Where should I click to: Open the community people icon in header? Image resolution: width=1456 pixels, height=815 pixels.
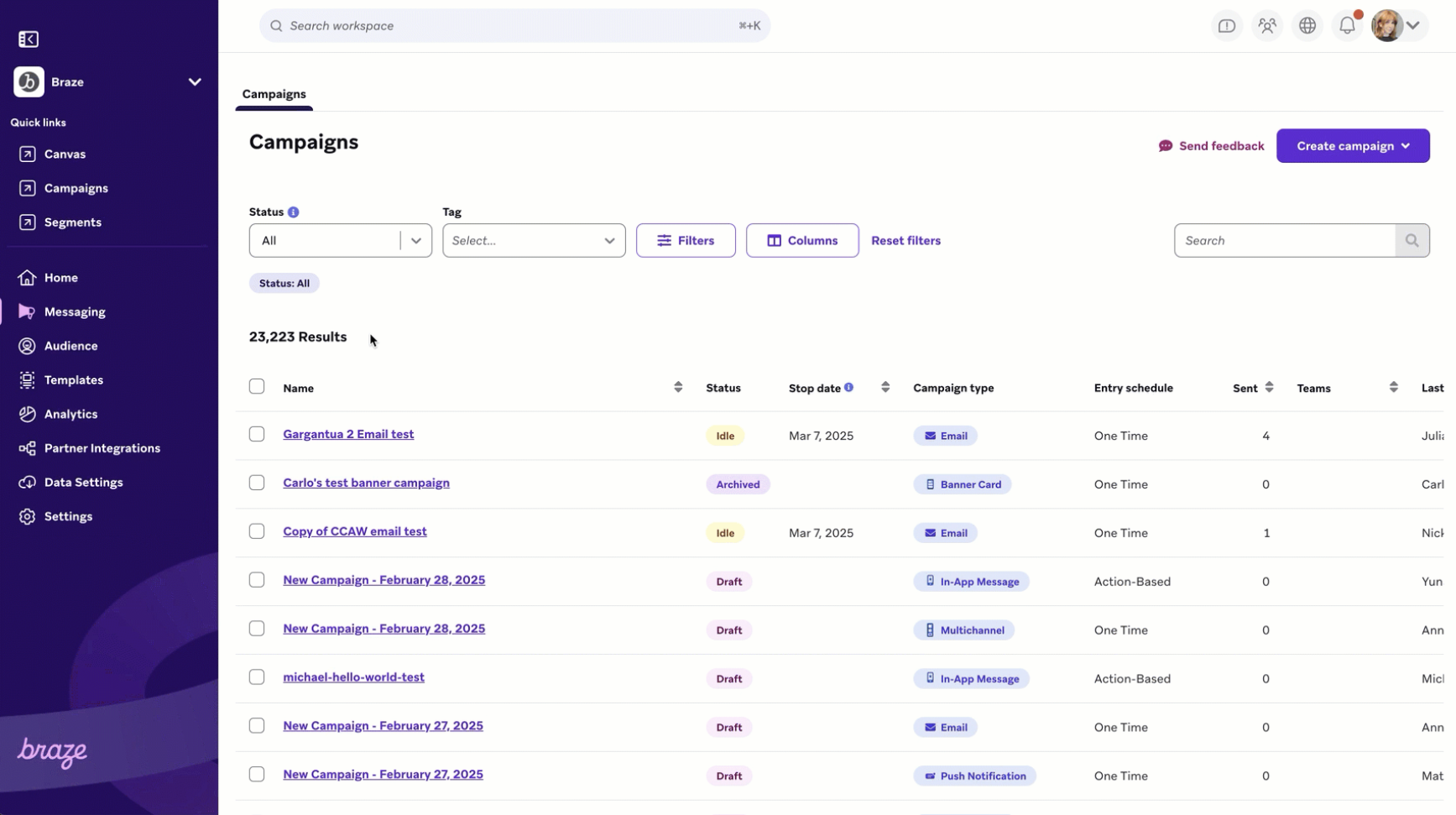[x=1267, y=26]
